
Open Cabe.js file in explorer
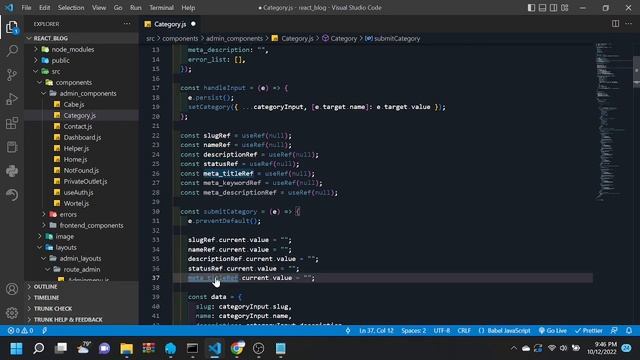(73, 104)
